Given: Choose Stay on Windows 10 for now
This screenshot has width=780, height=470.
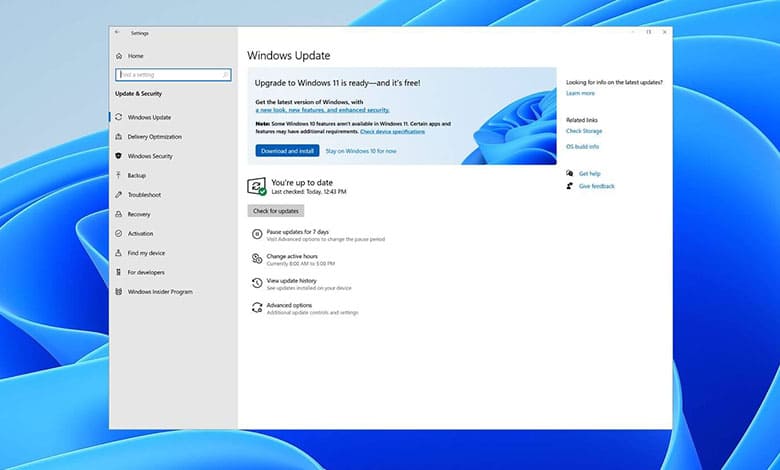Looking at the screenshot, I should 361,151.
